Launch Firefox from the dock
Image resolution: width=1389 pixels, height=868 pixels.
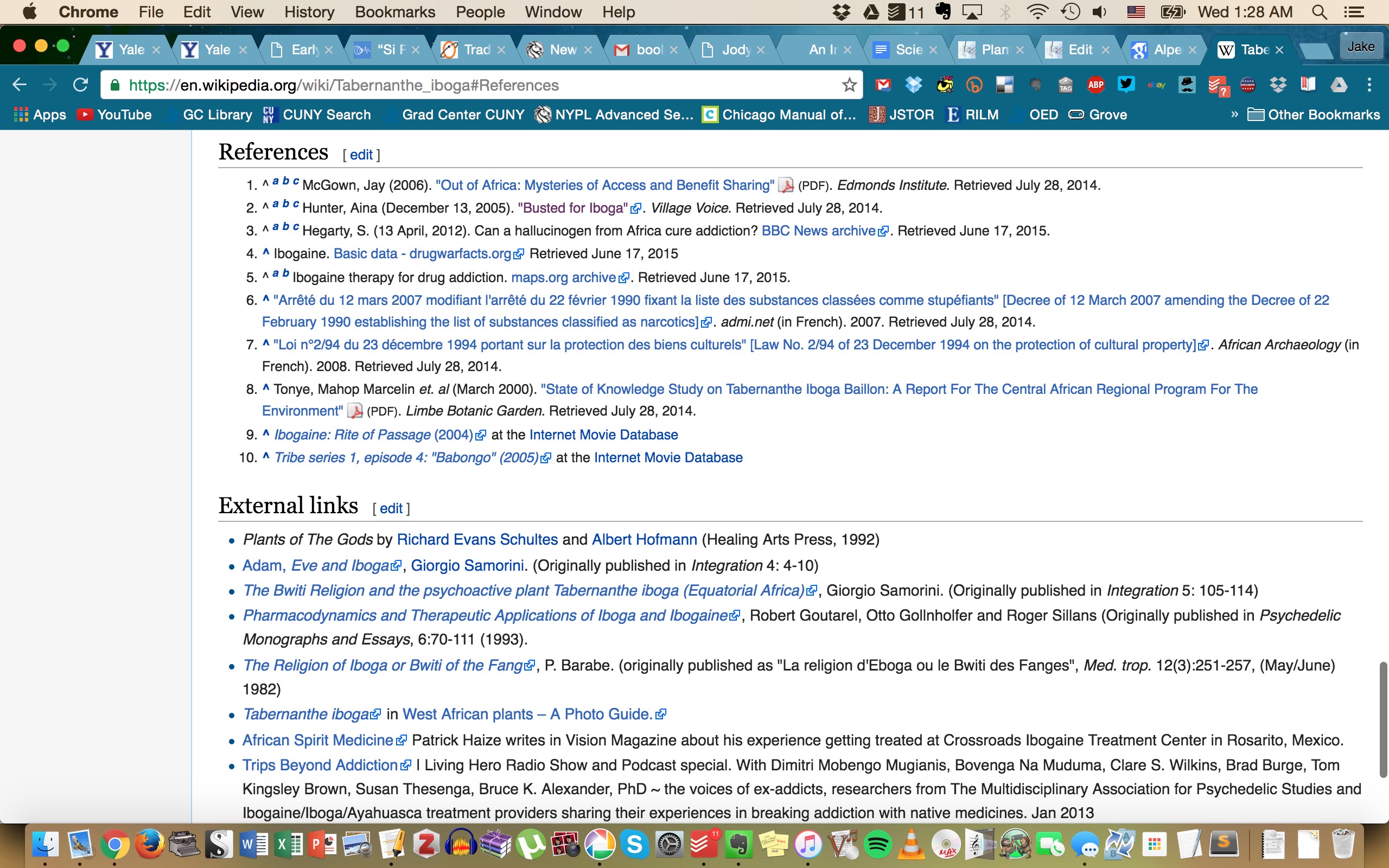pos(149,845)
